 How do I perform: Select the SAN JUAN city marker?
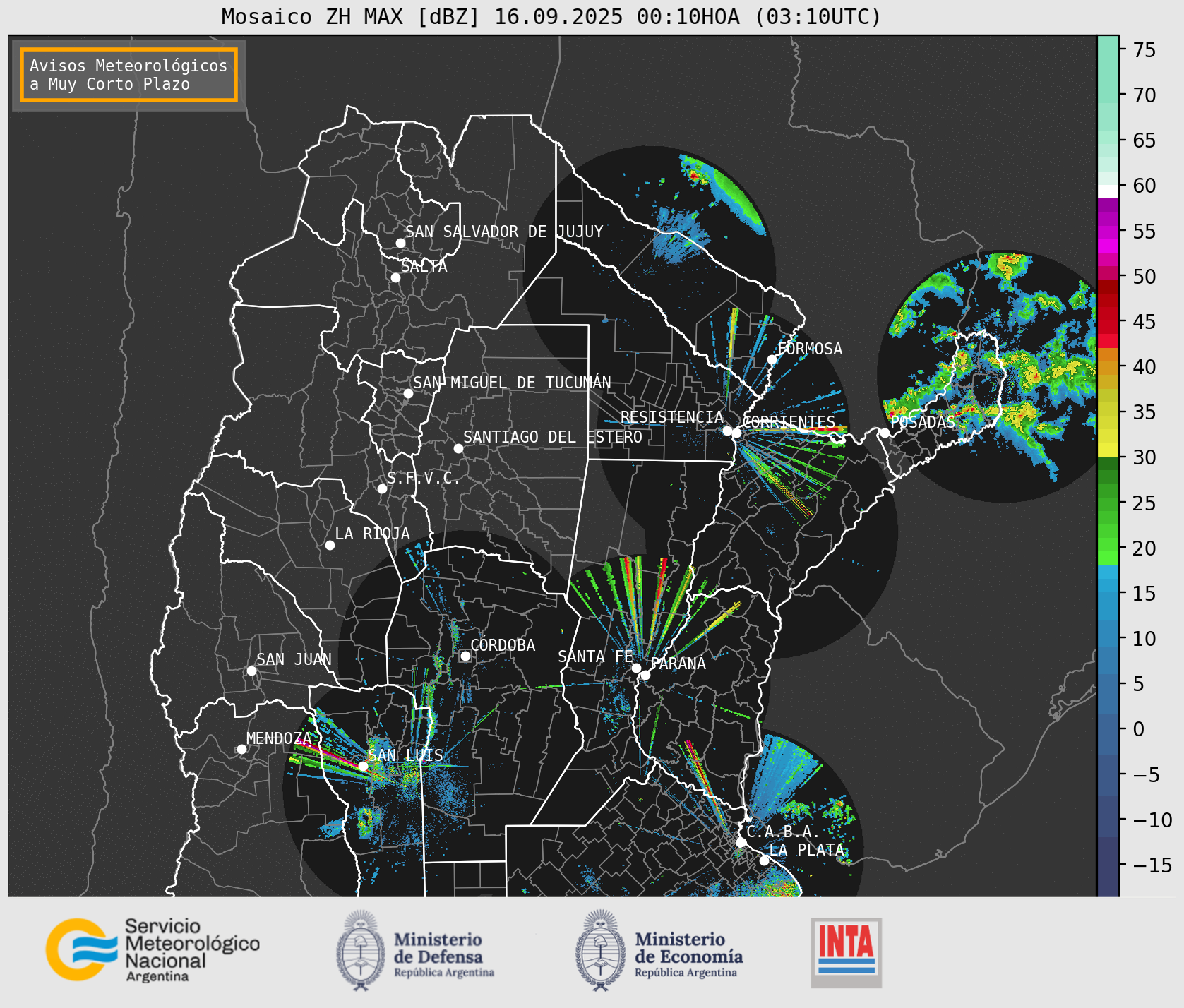[251, 671]
